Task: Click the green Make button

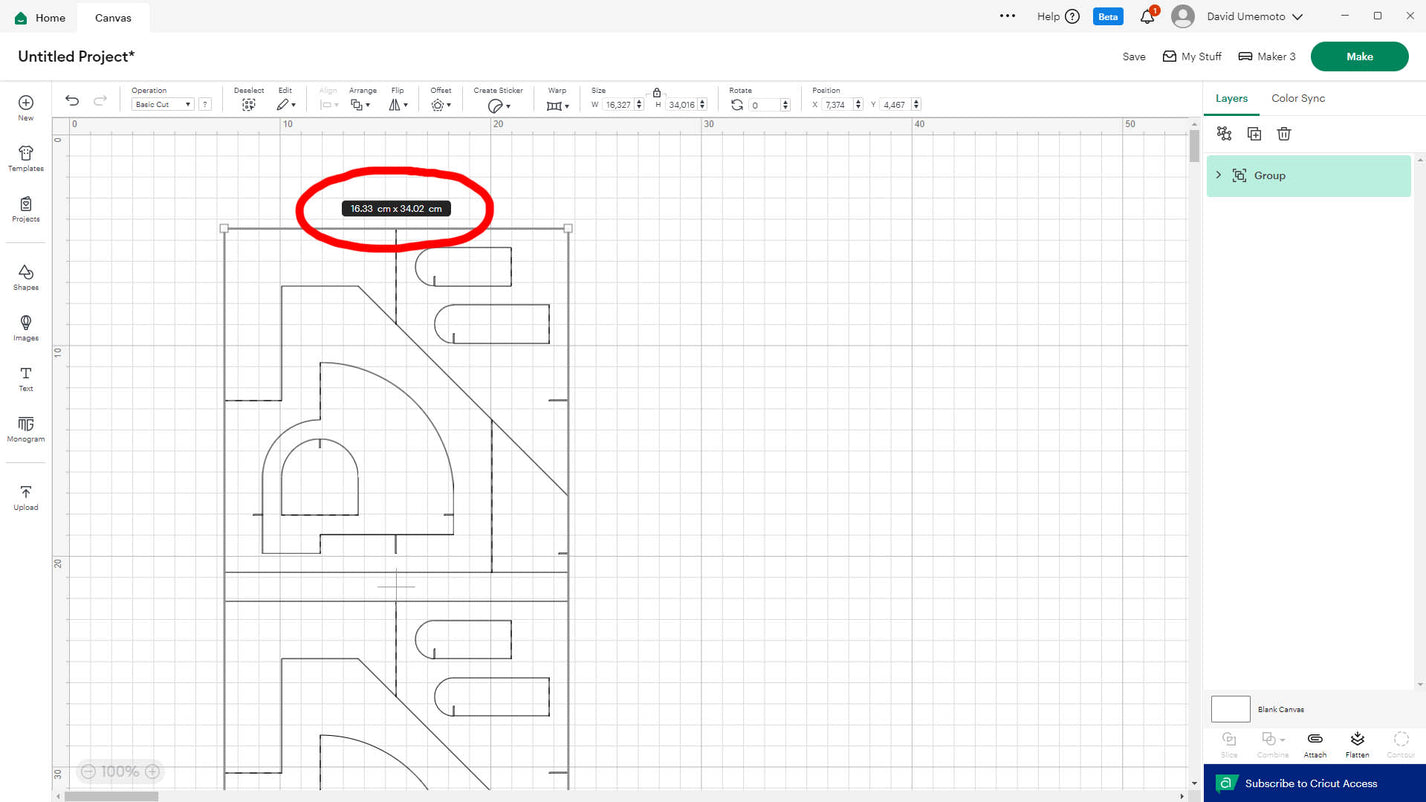Action: pos(1359,57)
